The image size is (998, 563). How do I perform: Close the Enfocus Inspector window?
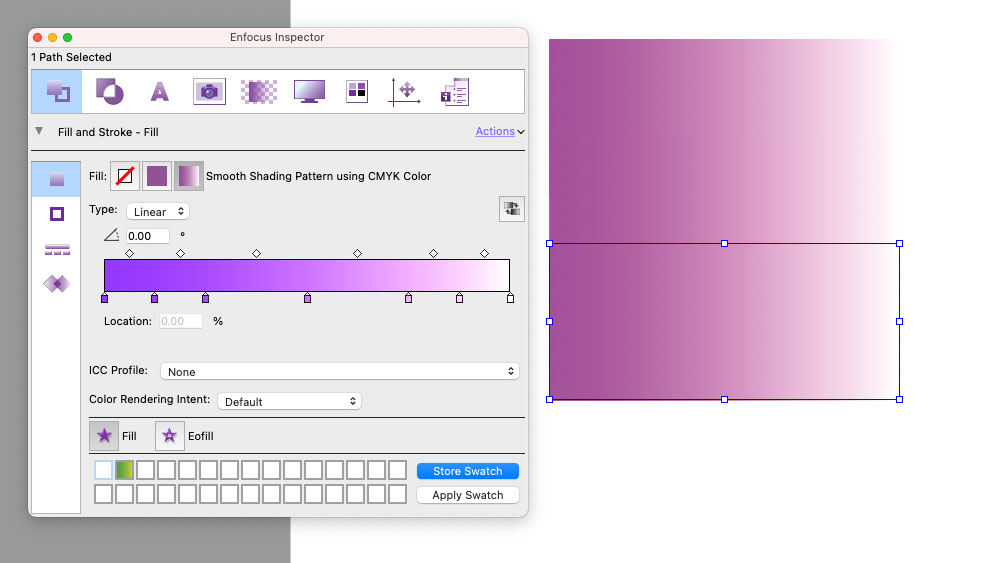click(38, 38)
